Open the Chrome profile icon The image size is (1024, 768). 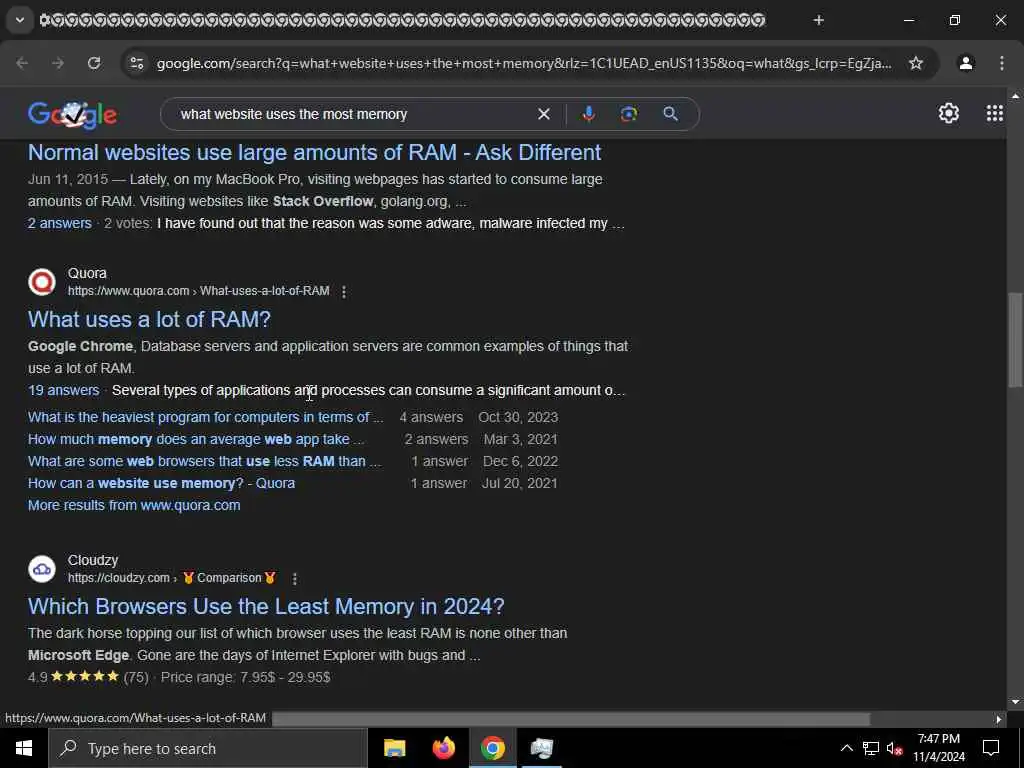point(965,63)
